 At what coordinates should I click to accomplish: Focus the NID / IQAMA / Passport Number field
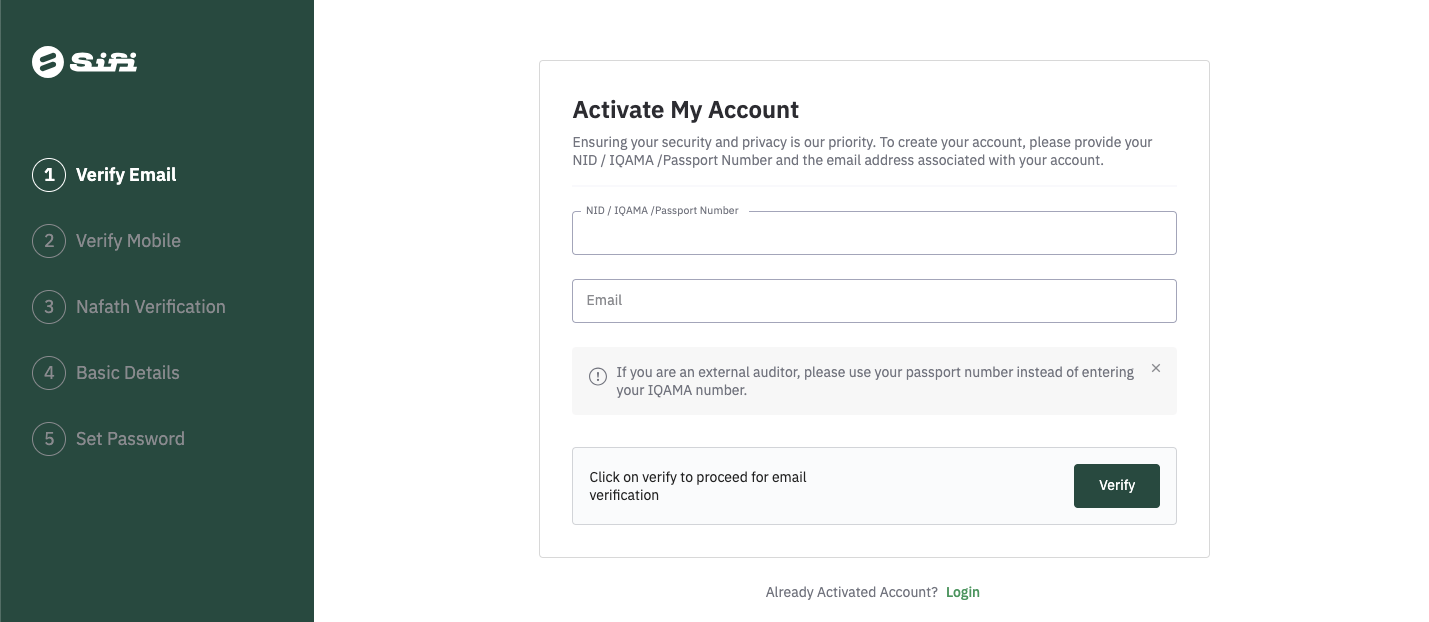[874, 234]
